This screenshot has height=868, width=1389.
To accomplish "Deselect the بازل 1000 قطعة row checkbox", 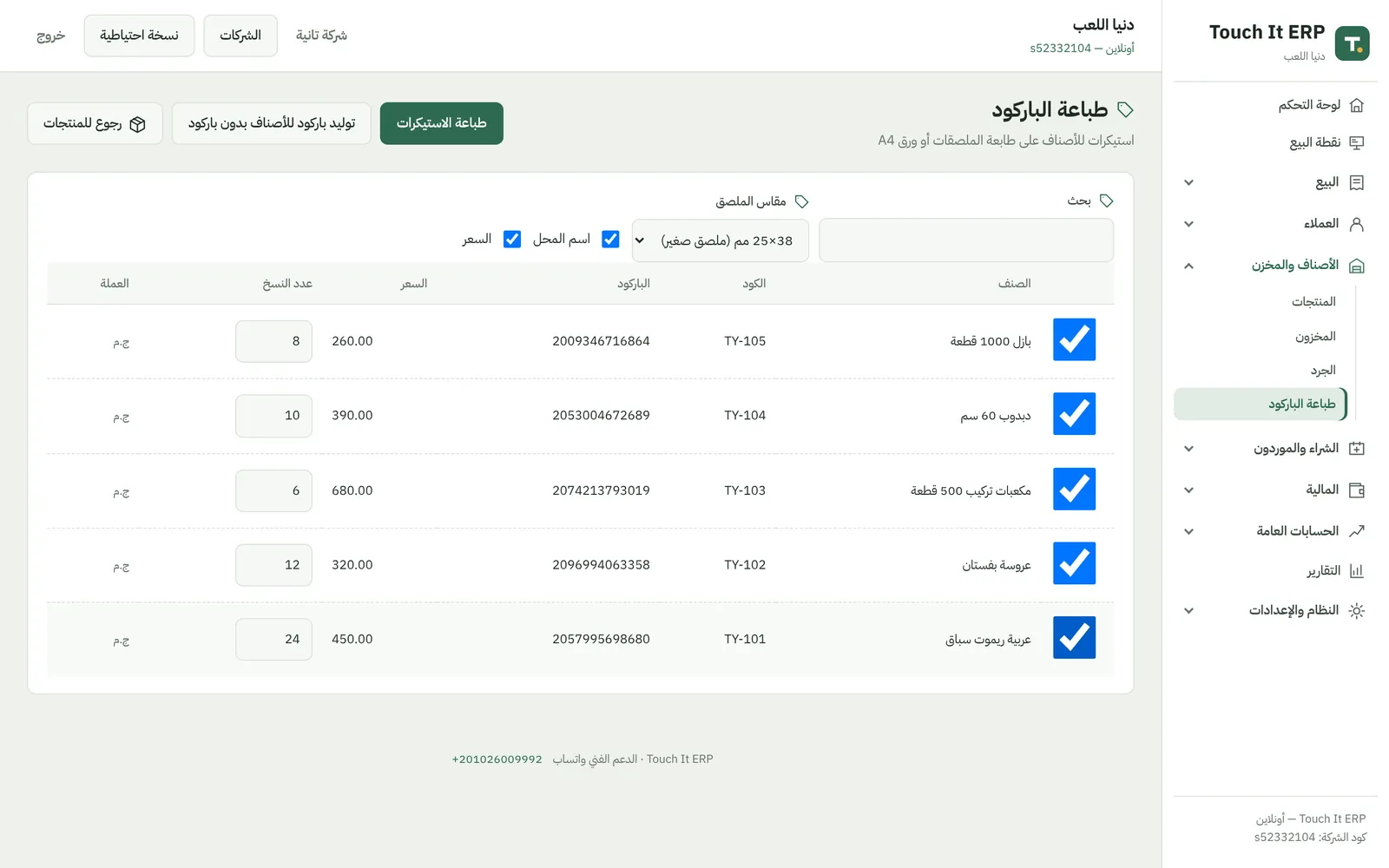I will point(1074,339).
